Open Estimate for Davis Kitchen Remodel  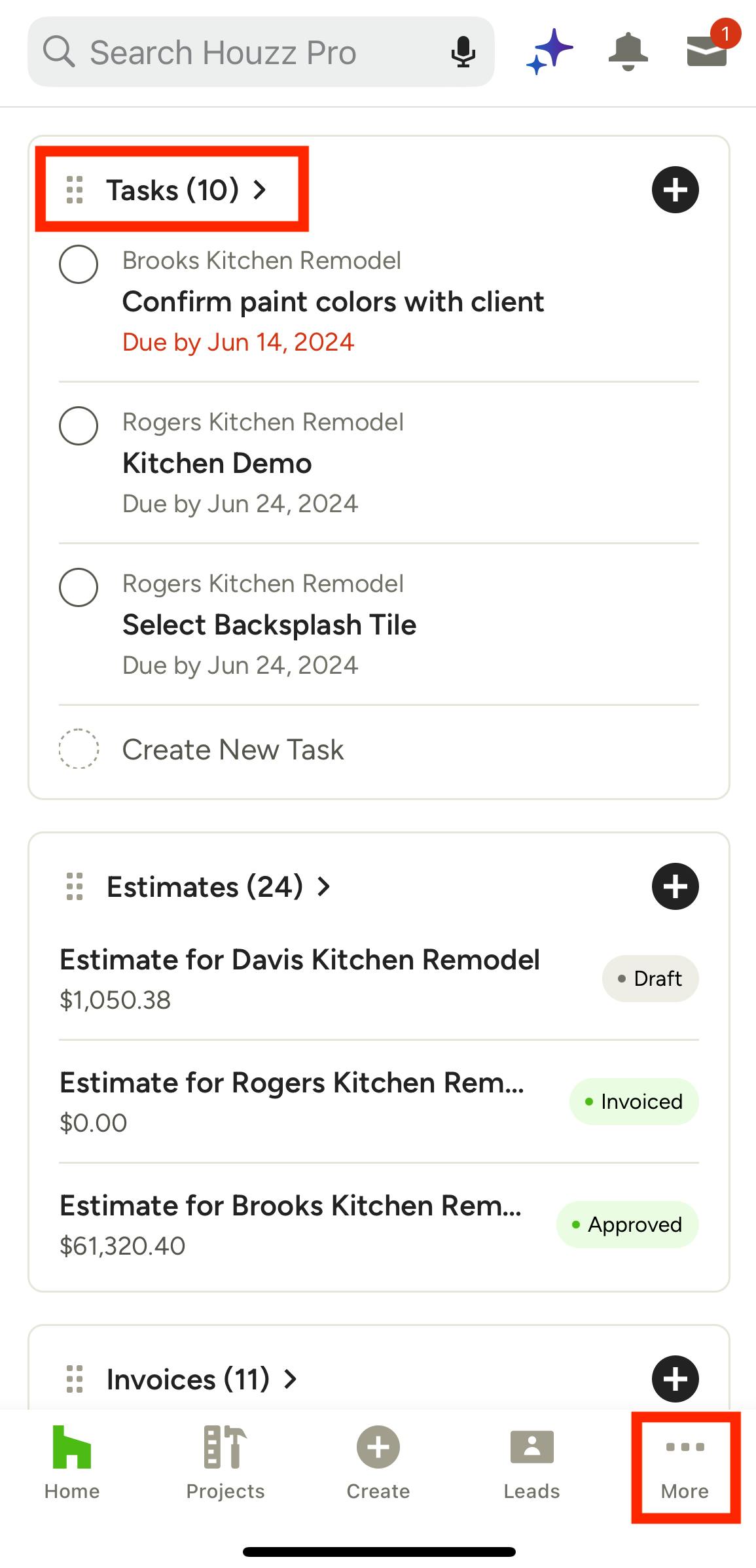coord(299,960)
